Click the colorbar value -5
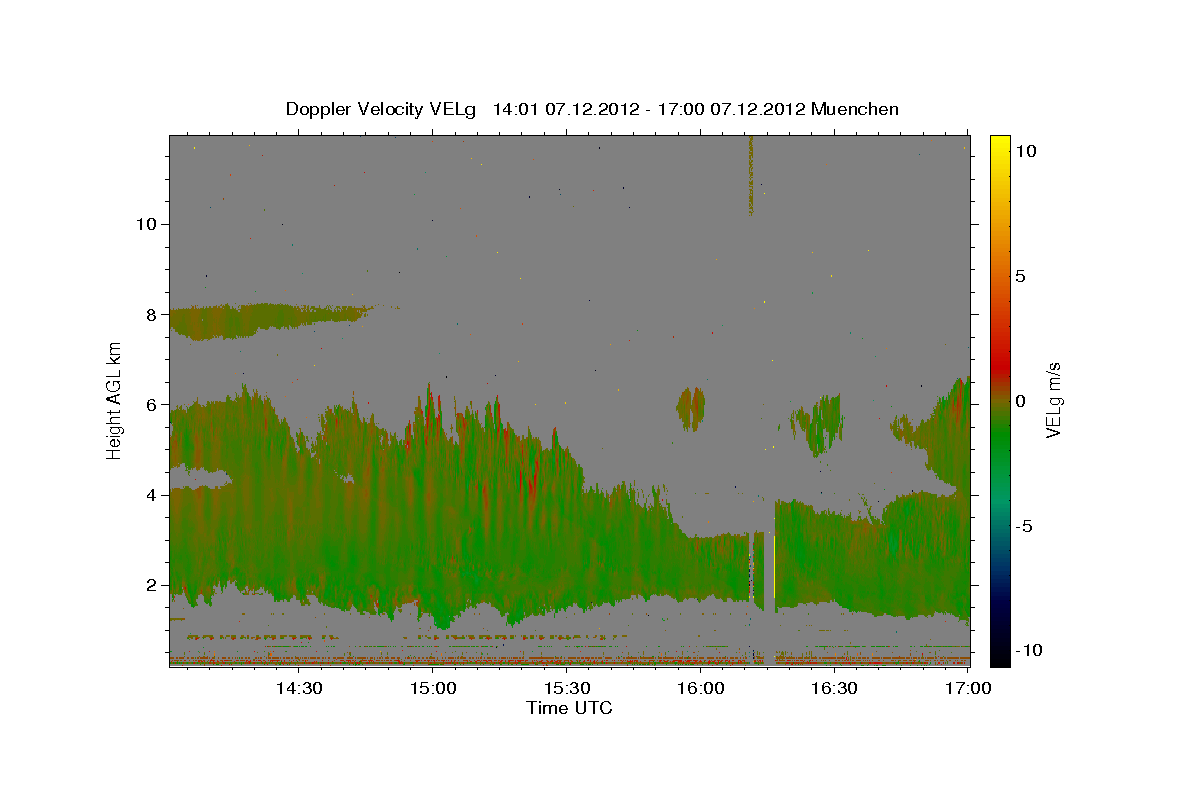 pos(1024,526)
